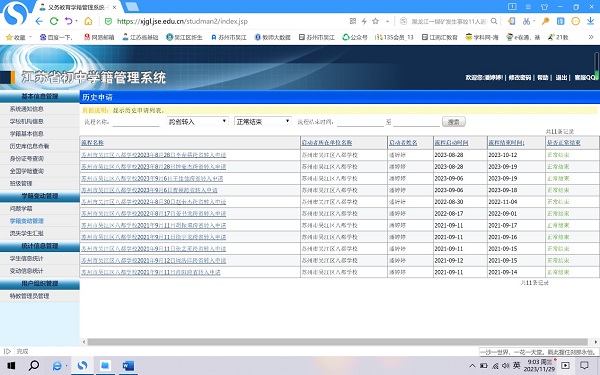This screenshot has width=600, height=375.
Task: Click the purple undo arrow icon
Action: tap(68, 21)
